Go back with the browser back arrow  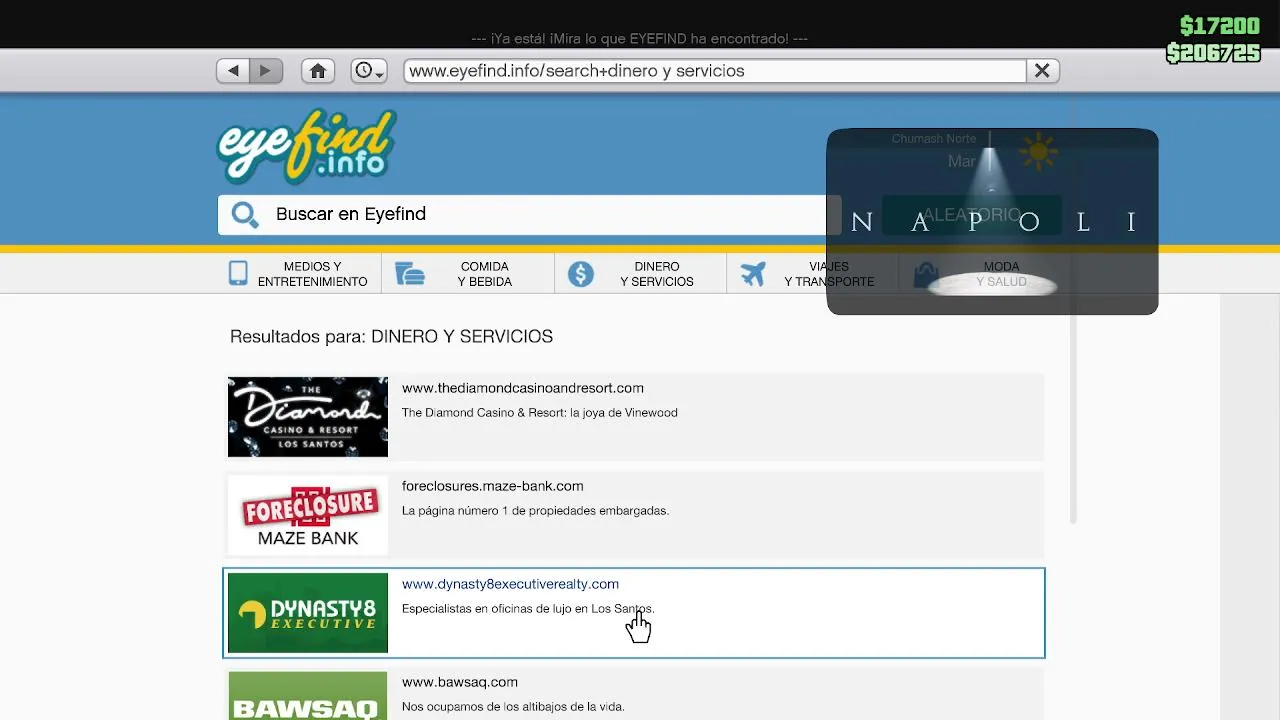(233, 71)
